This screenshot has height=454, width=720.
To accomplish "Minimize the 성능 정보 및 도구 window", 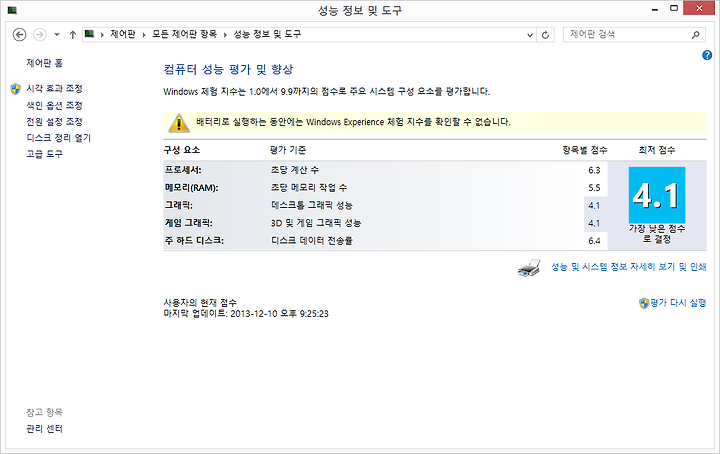I will tap(655, 9).
